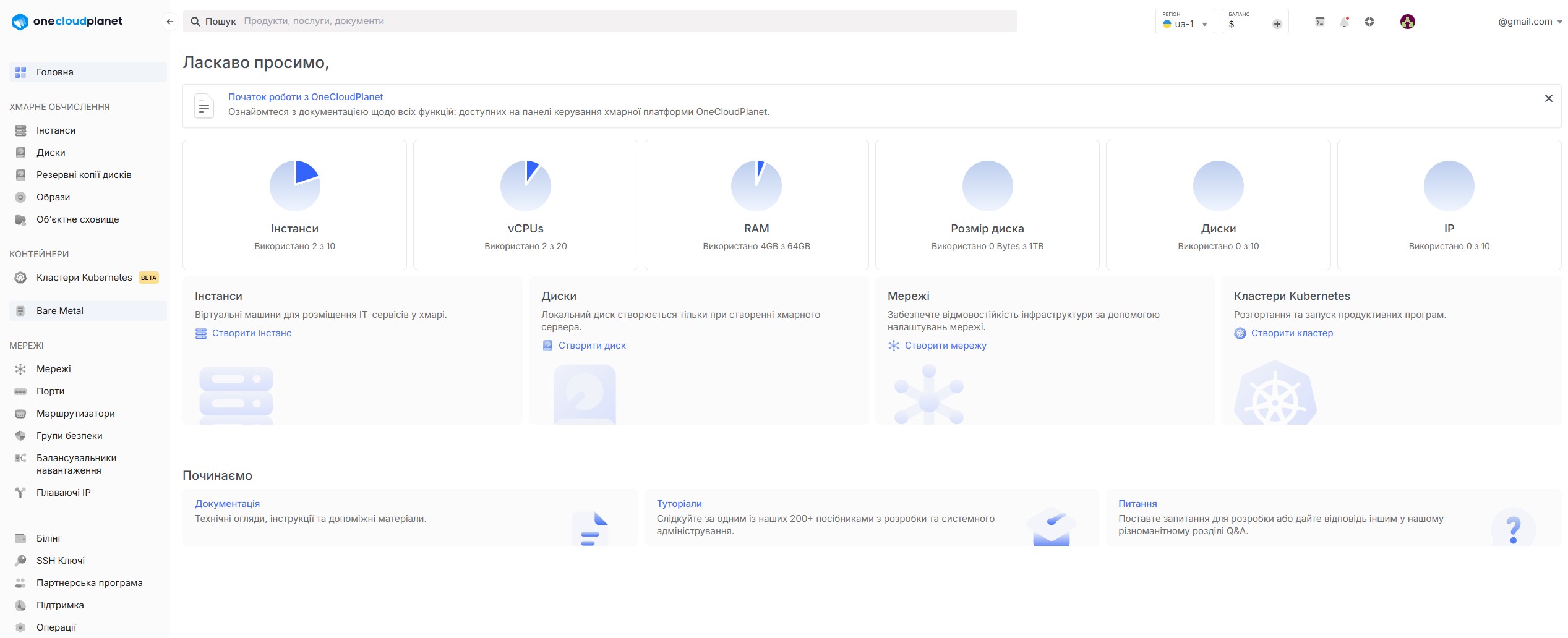The image size is (1568, 638).
Task: Click the support lifebuoy icon
Action: click(x=1369, y=22)
